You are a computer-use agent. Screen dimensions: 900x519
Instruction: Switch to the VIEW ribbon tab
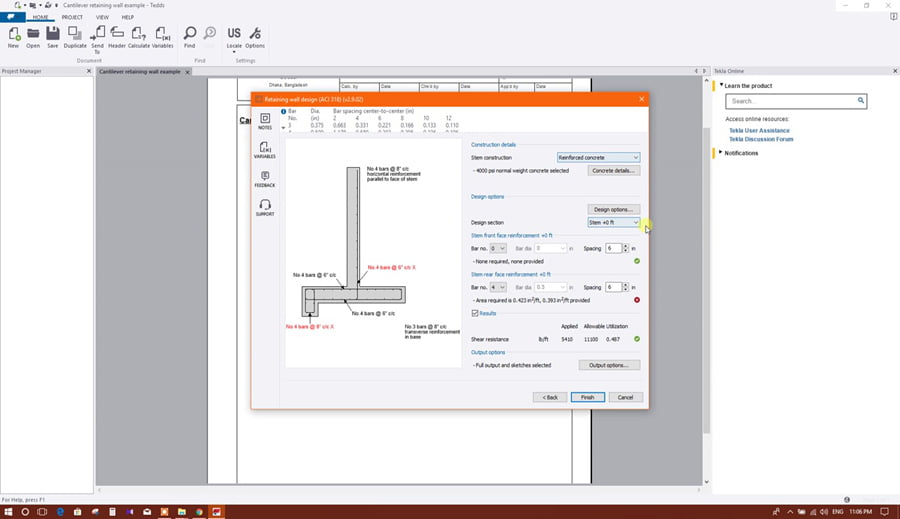click(x=102, y=17)
